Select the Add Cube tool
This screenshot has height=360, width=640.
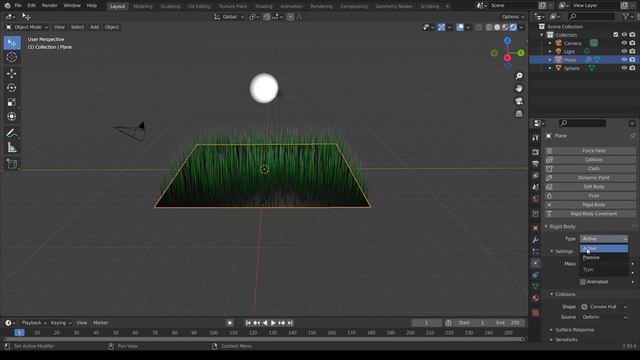12,164
